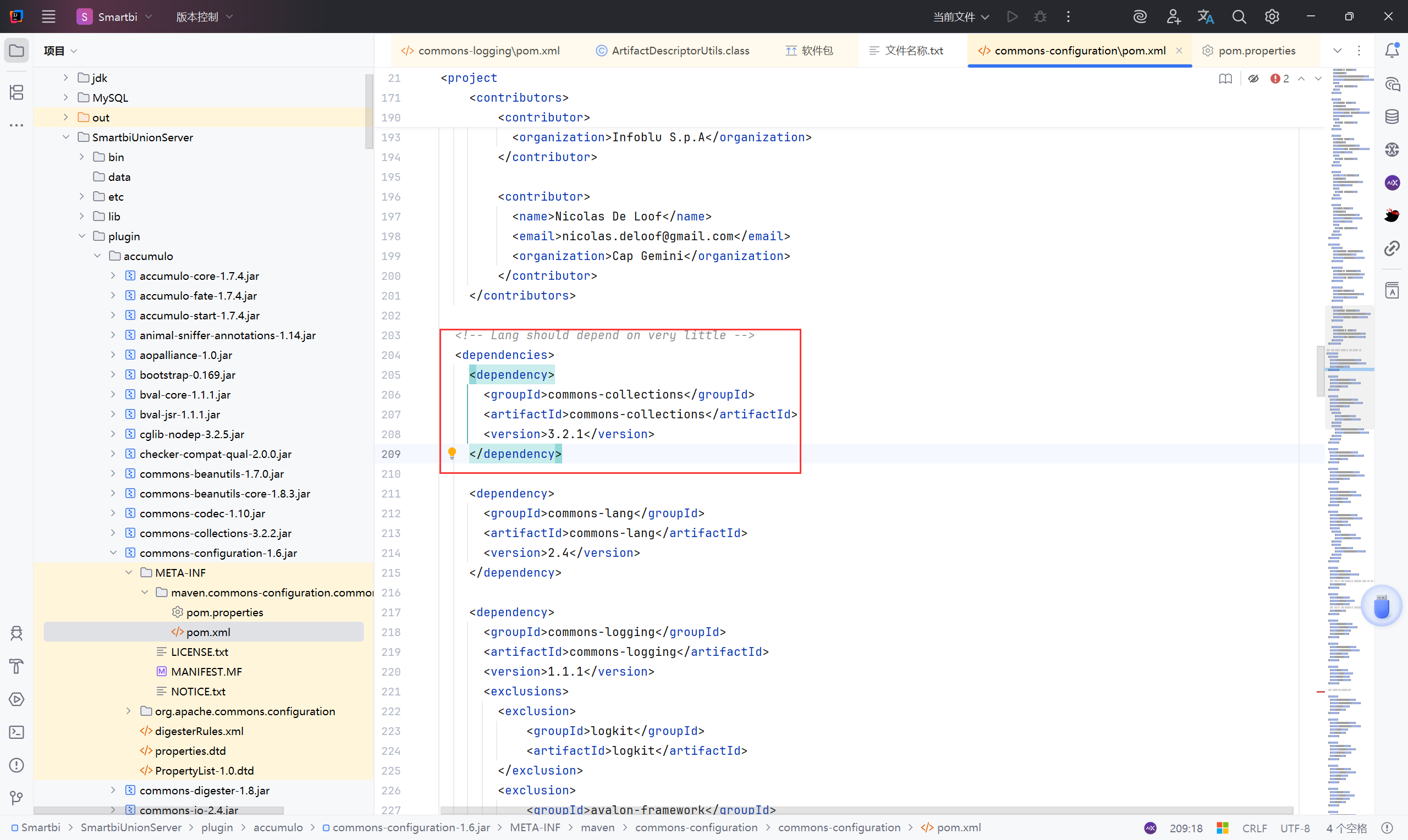Click commons-configuration-1.6.jar in the breadcrumb bar
The image size is (1408, 840).
point(410,827)
